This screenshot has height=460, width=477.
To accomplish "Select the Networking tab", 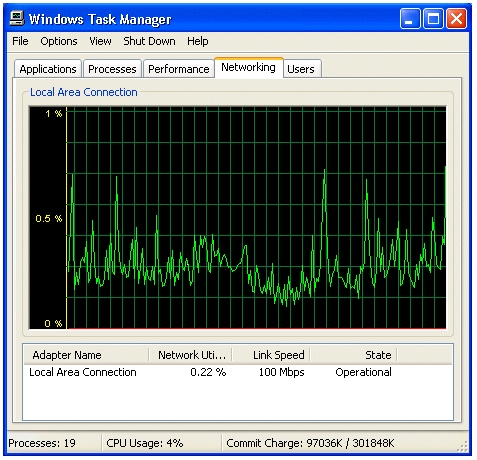I will (x=249, y=67).
